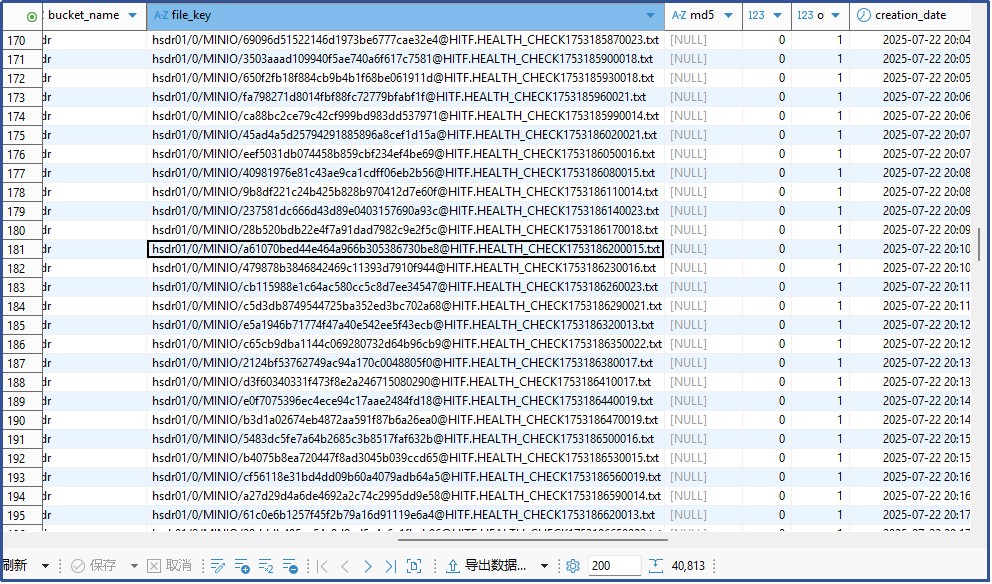Screen dimensions: 992x584
Task: Expand the 刷新 refresh dropdown arrow
Action: (x=45, y=566)
